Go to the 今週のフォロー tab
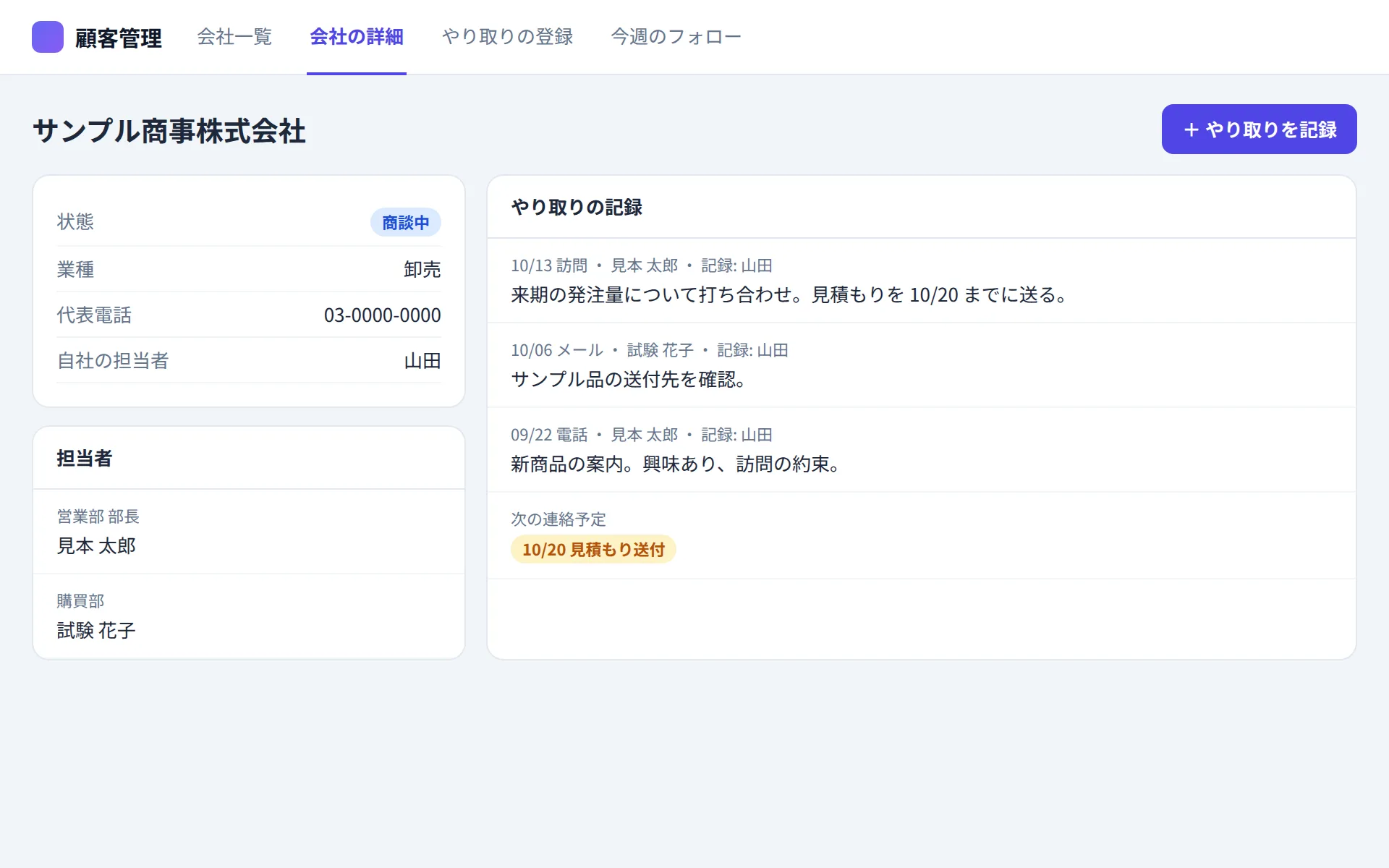The width and height of the screenshot is (1389, 868). point(676,37)
